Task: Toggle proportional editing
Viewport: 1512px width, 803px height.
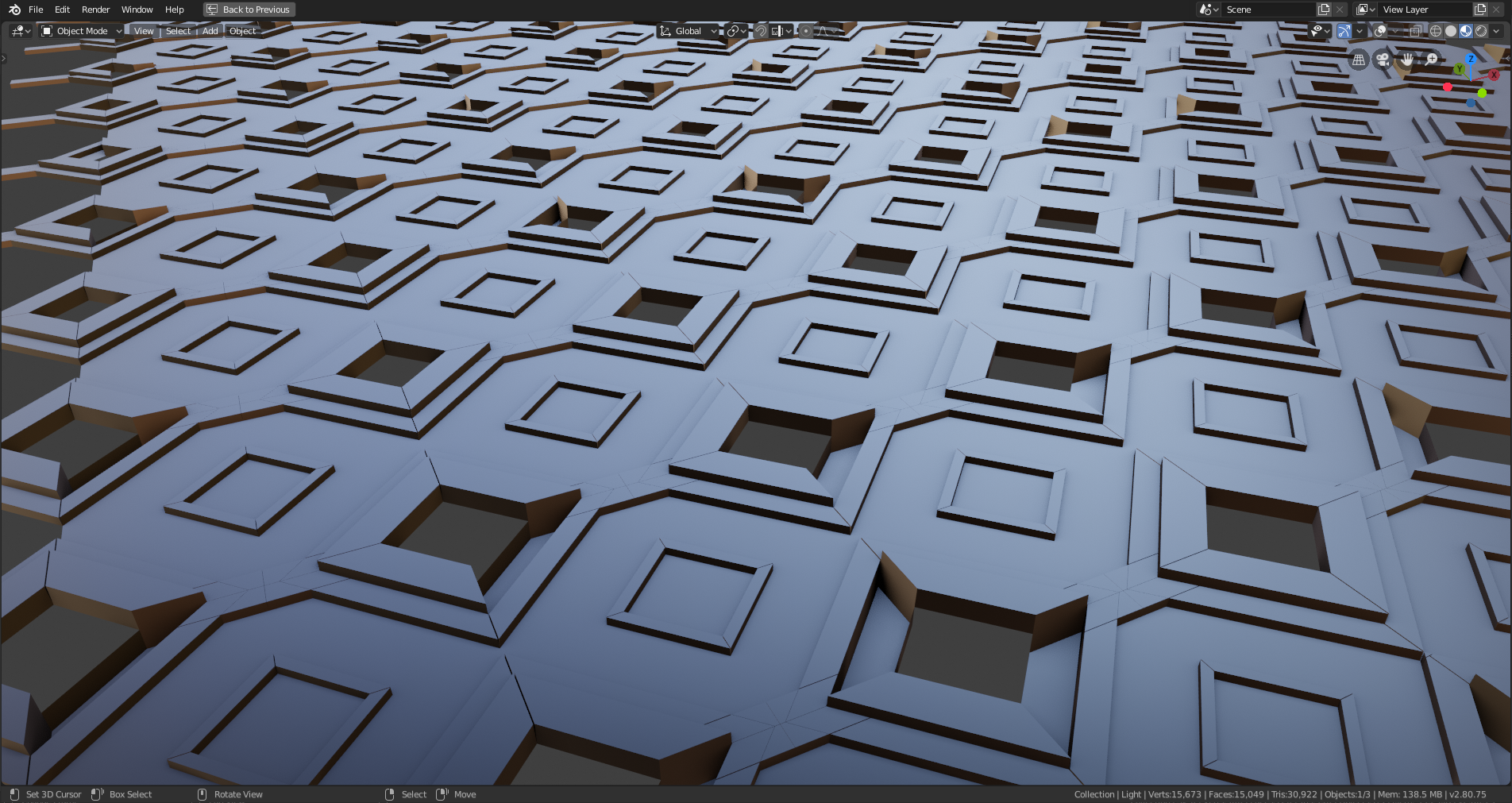Action: pos(806,31)
